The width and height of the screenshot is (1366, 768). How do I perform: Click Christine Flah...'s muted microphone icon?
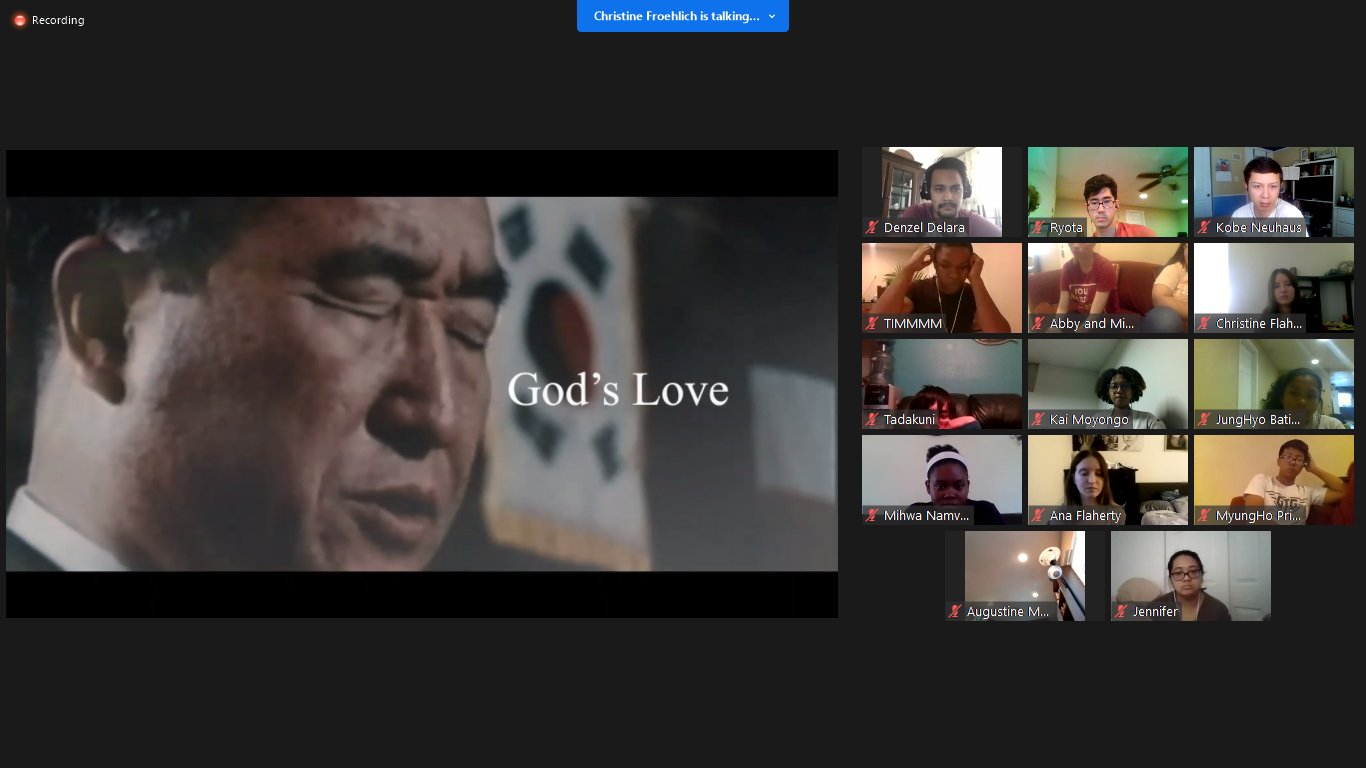pos(1204,324)
